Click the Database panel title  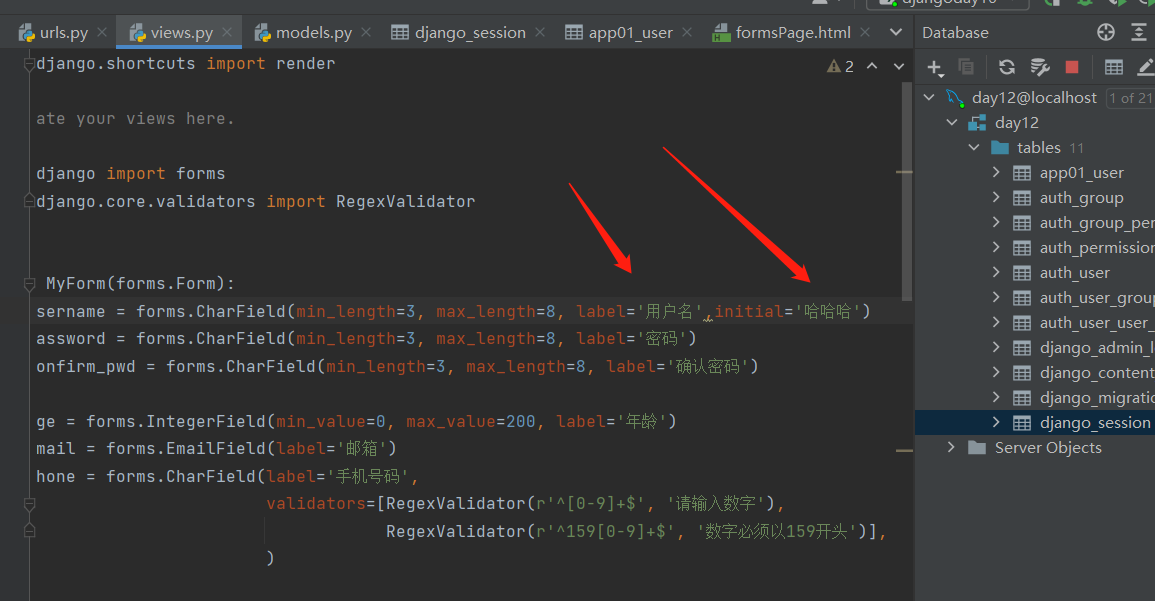[955, 32]
